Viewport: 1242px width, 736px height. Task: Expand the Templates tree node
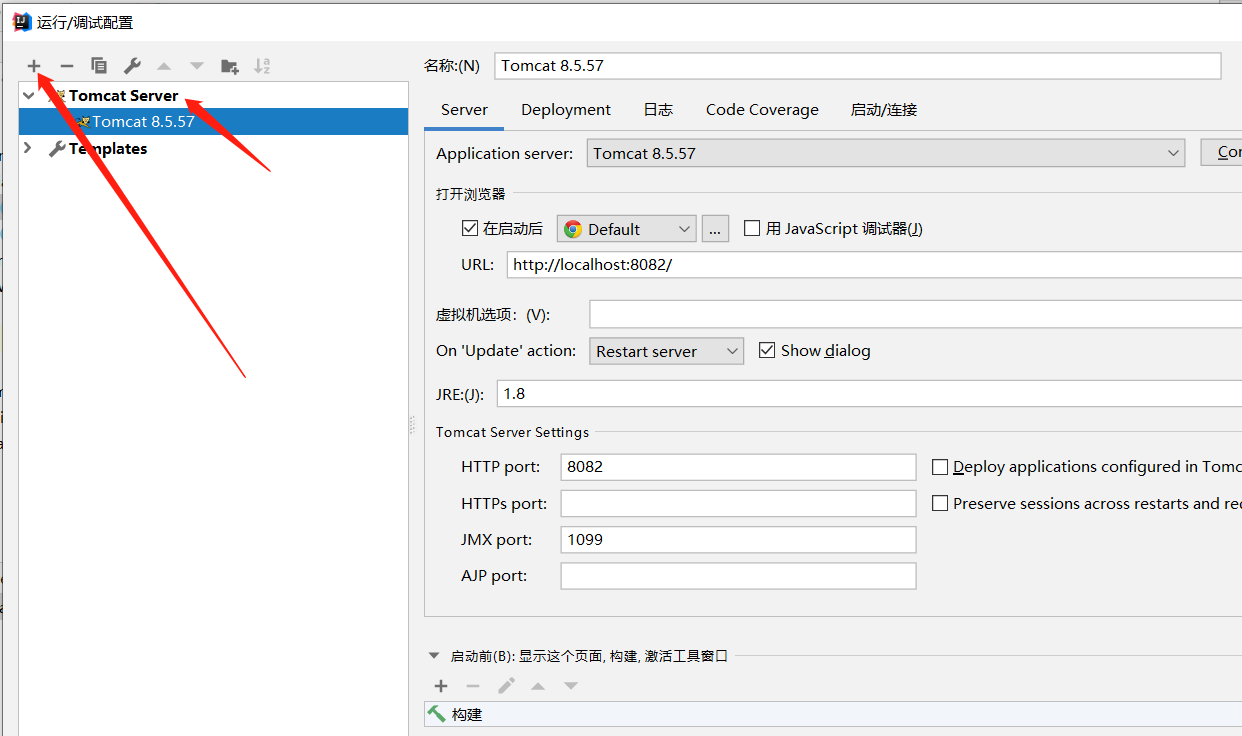(x=28, y=149)
